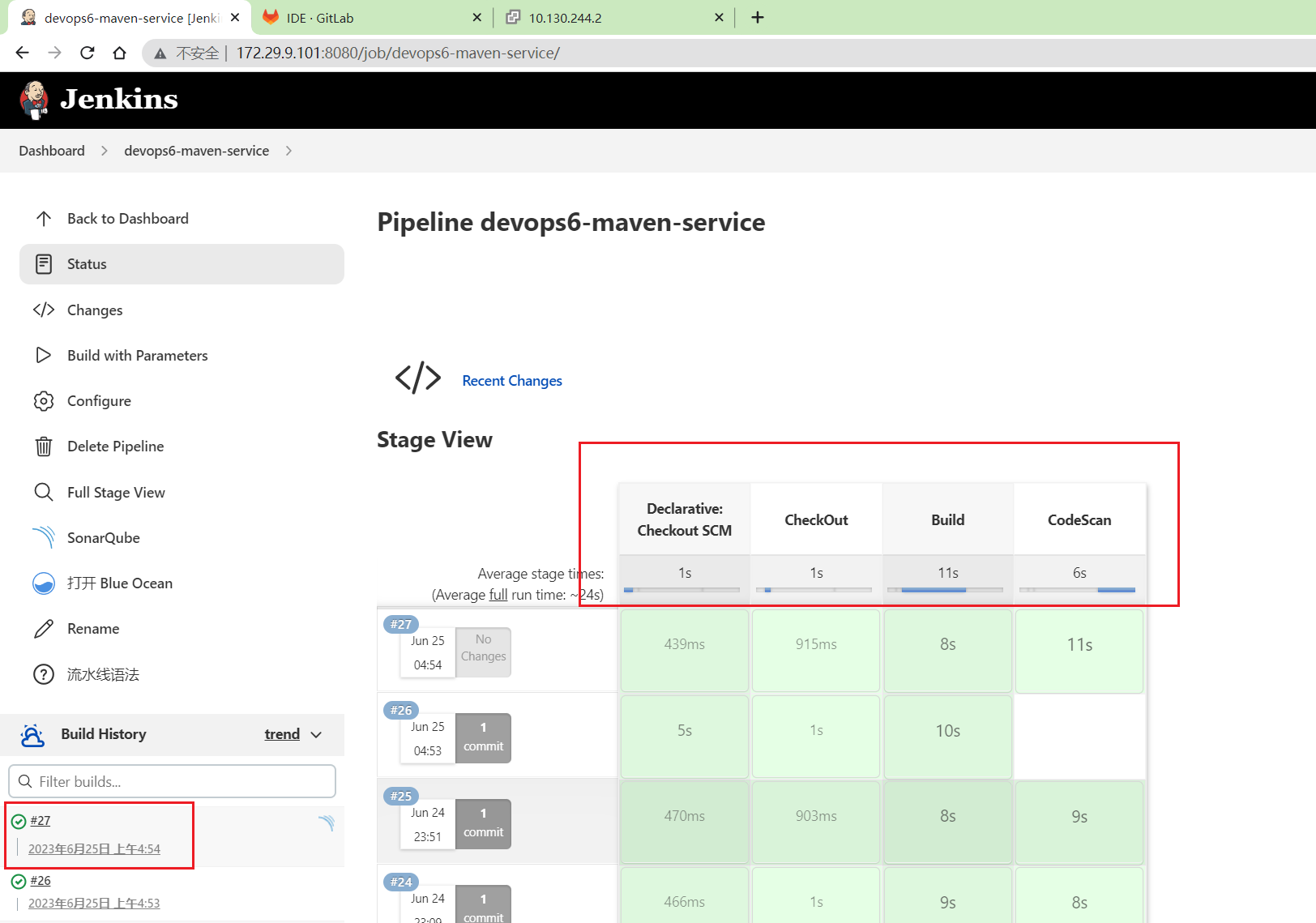Expand the Build History trend dropdown chevron
This screenshot has width=1316, height=923.
317,734
